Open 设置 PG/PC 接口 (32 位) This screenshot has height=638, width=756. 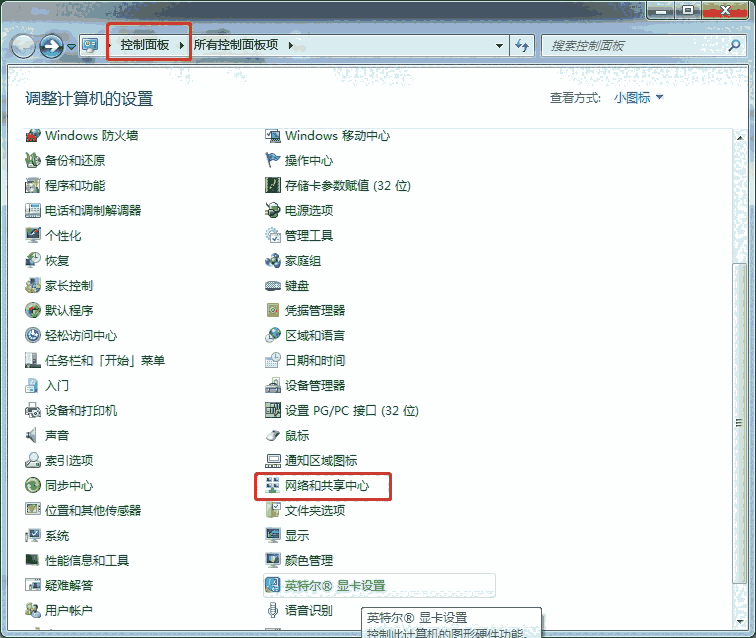(x=351, y=411)
